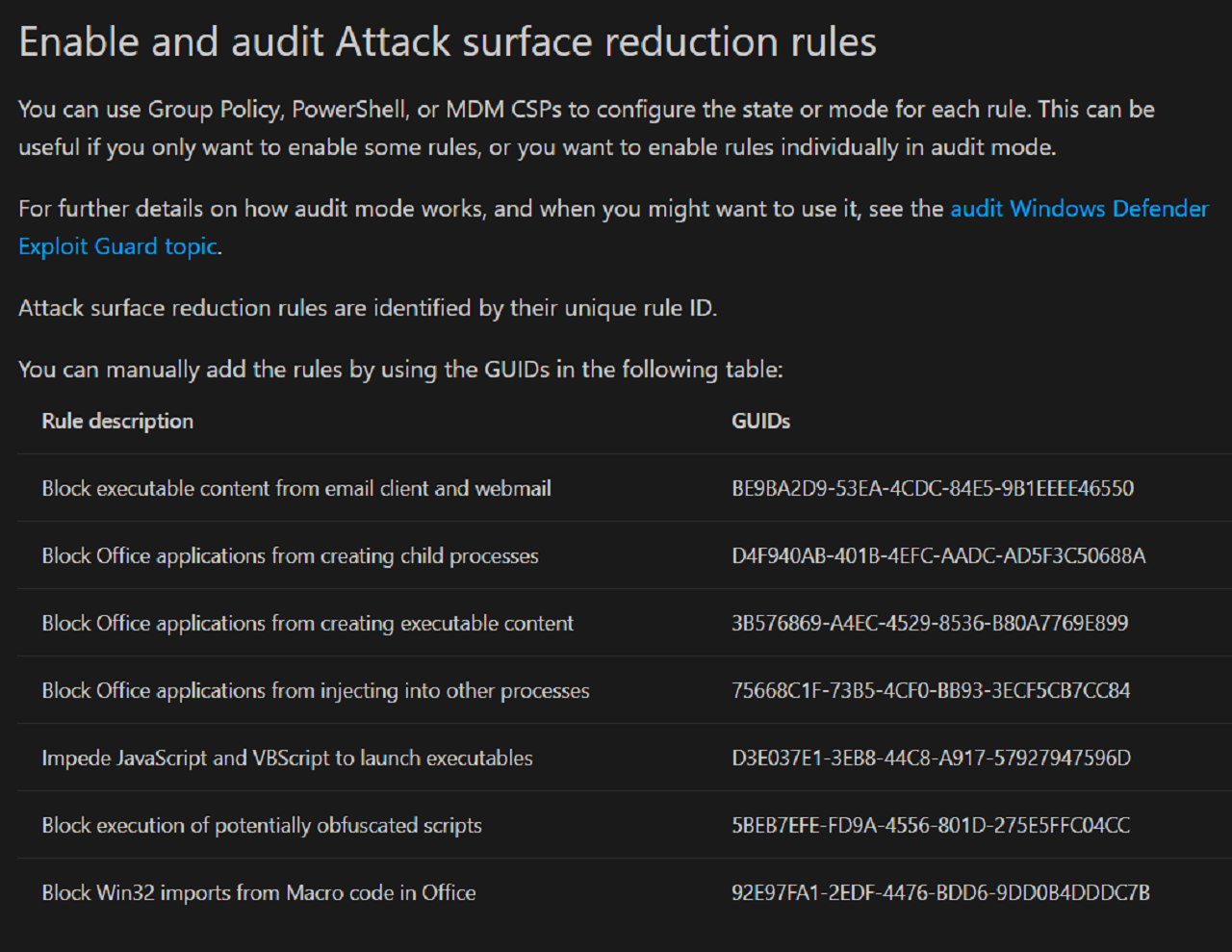Click the GUID starting with 5BEB7EFE

pyautogui.click(x=931, y=825)
